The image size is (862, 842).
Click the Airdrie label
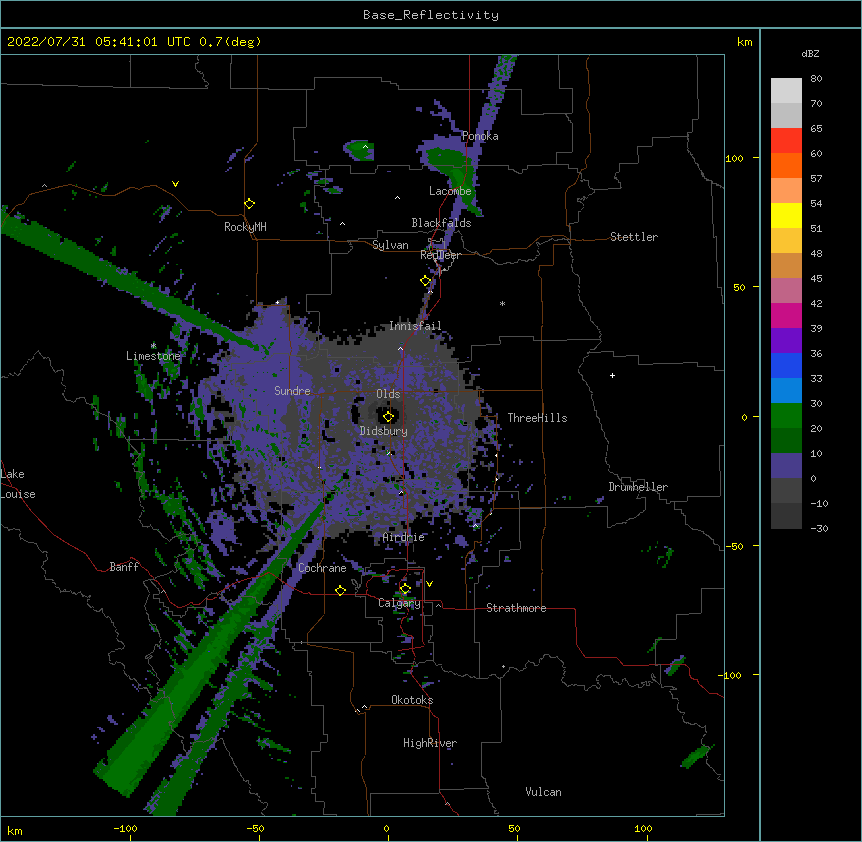pos(404,537)
